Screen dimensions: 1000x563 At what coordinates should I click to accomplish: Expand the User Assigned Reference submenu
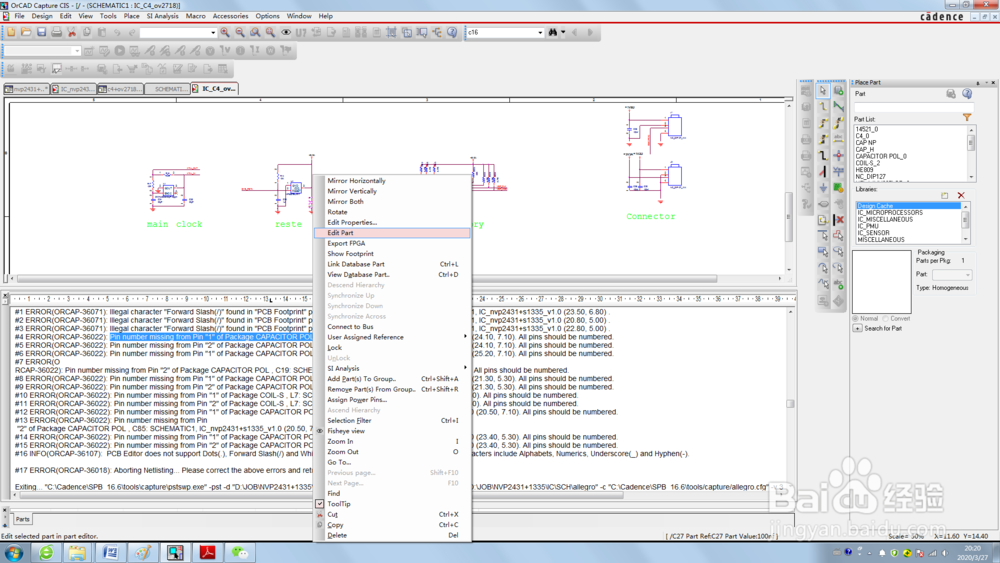(x=392, y=337)
